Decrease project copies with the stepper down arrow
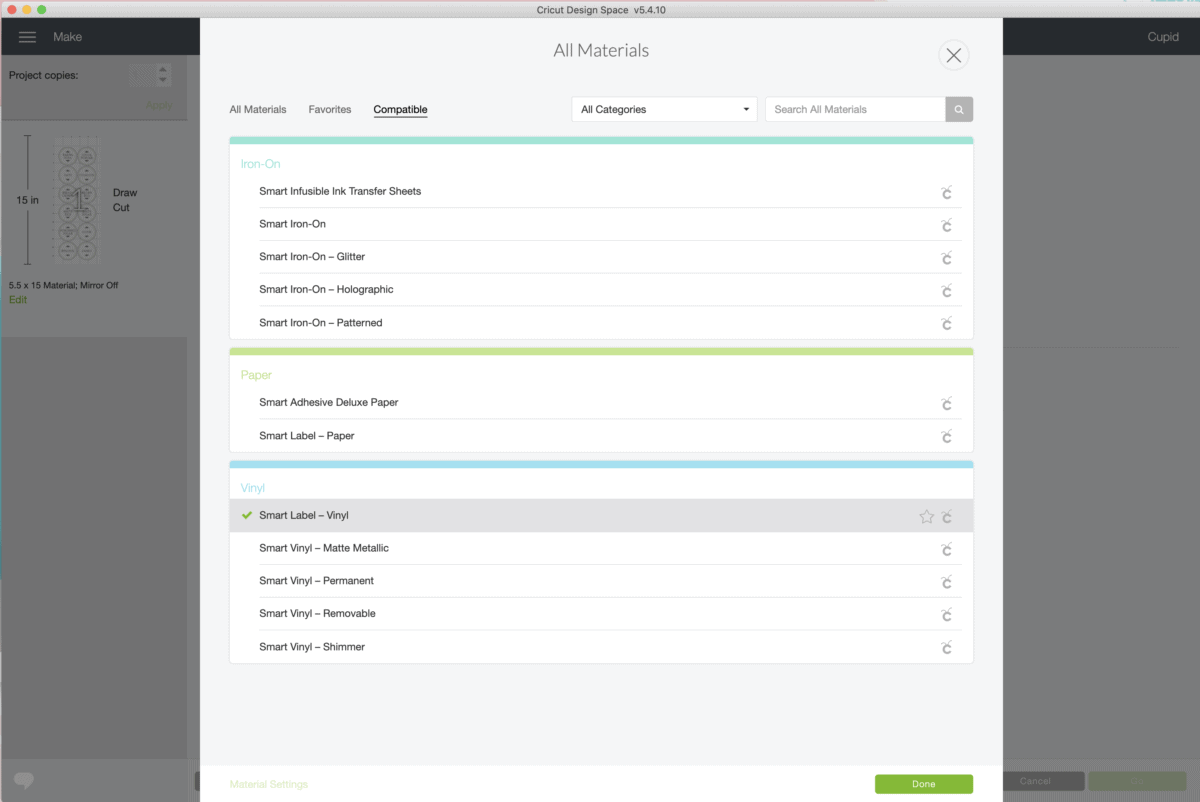Viewport: 1200px width, 802px height. click(164, 81)
